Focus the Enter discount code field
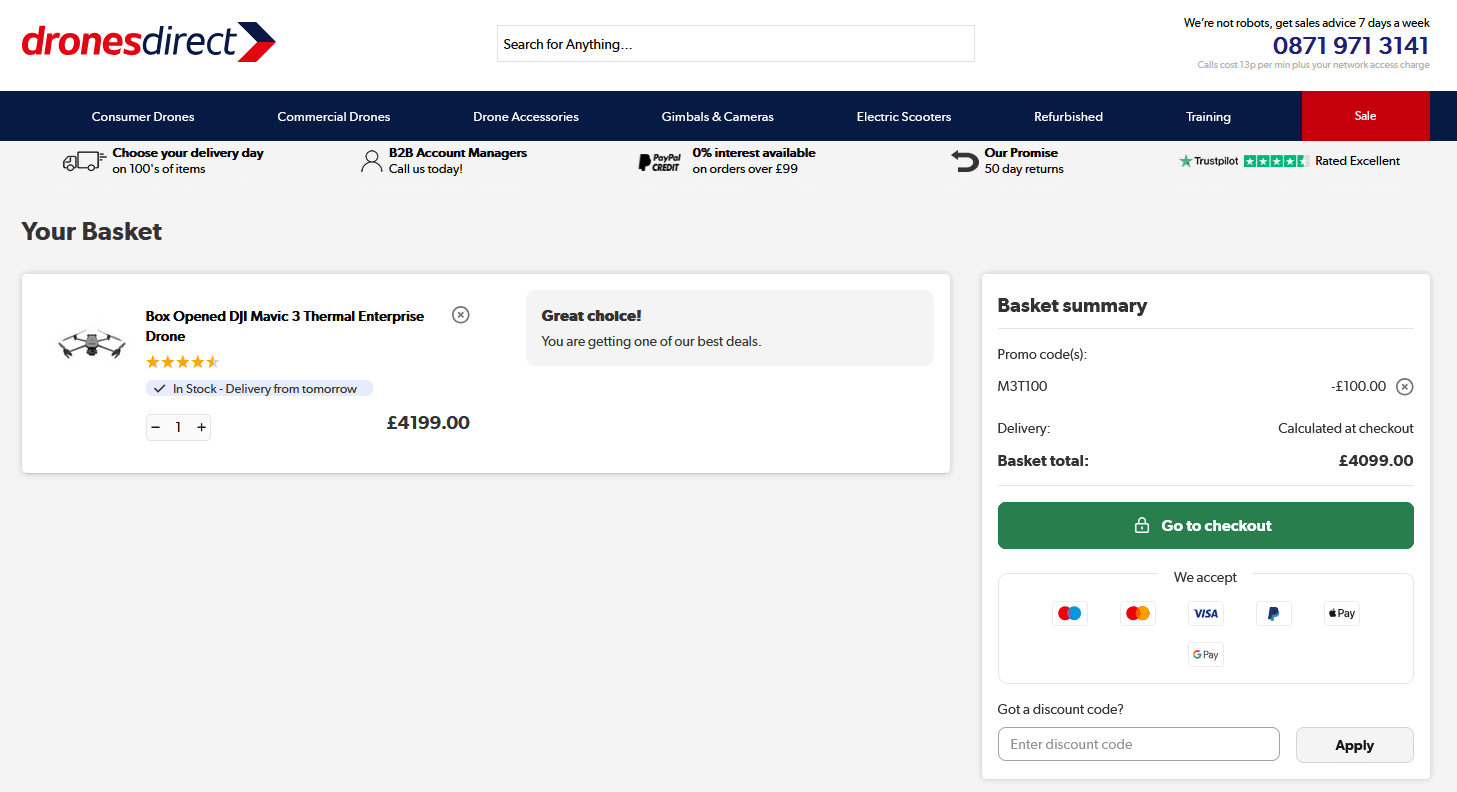Image resolution: width=1457 pixels, height=792 pixels. click(x=1139, y=744)
